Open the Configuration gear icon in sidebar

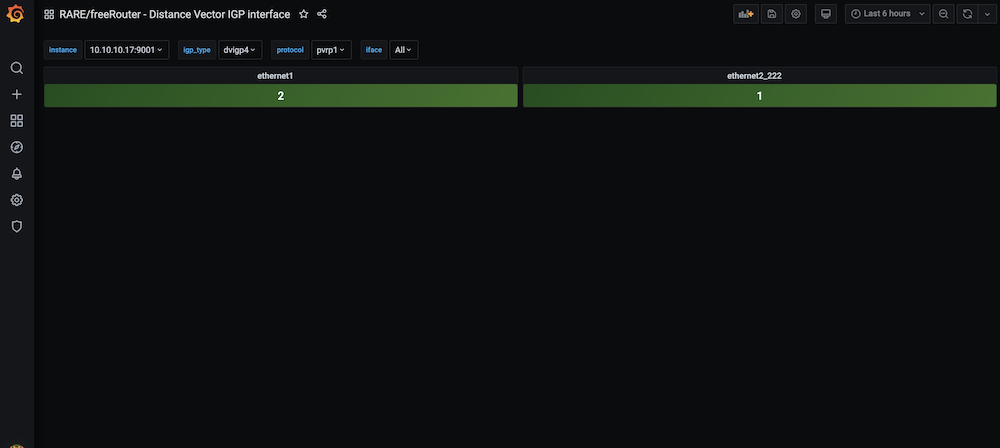(x=17, y=200)
